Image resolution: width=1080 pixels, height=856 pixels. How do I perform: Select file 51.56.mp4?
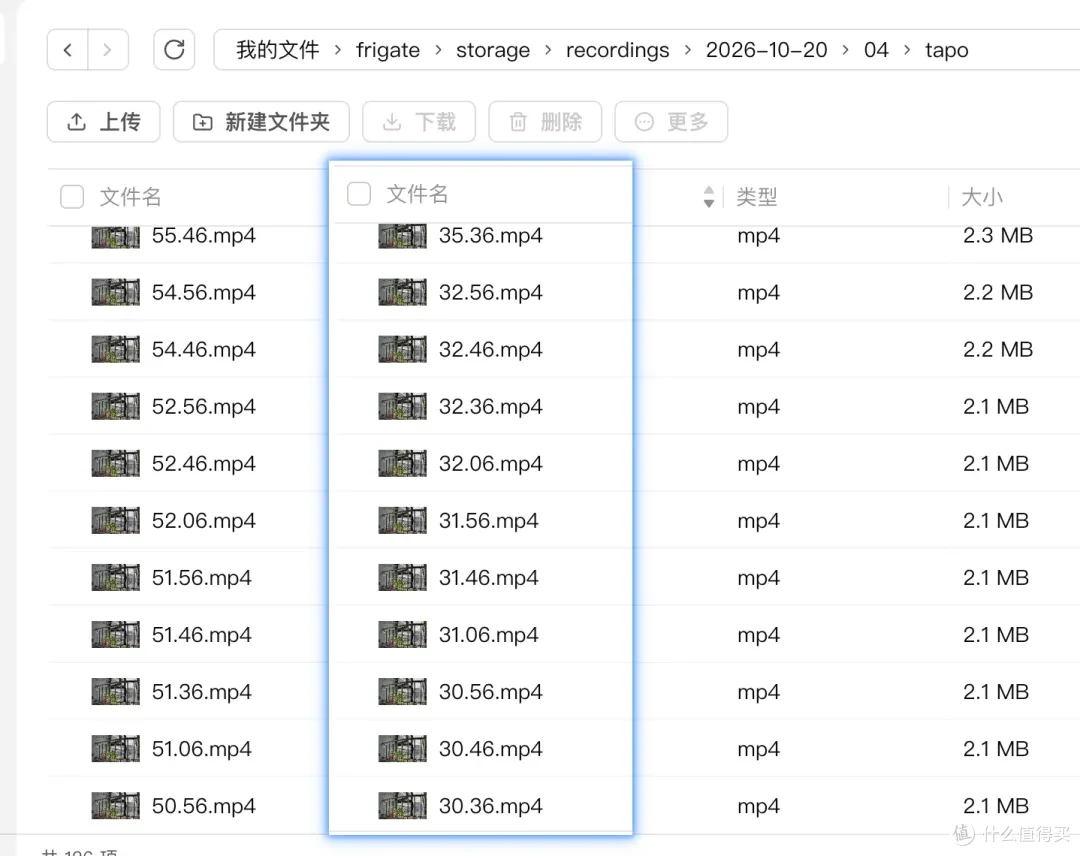[202, 578]
